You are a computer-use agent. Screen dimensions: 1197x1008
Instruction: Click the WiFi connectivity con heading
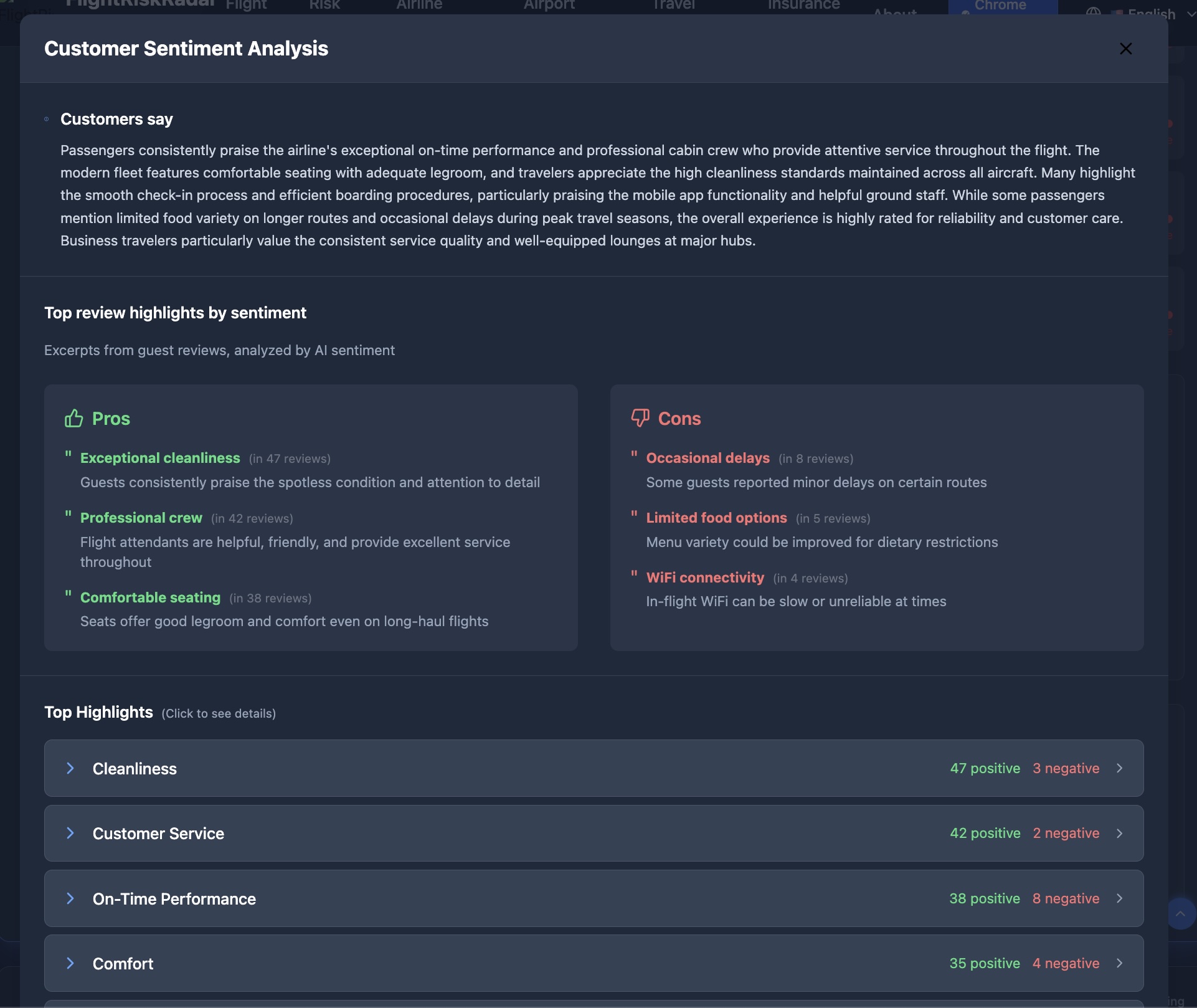(705, 578)
